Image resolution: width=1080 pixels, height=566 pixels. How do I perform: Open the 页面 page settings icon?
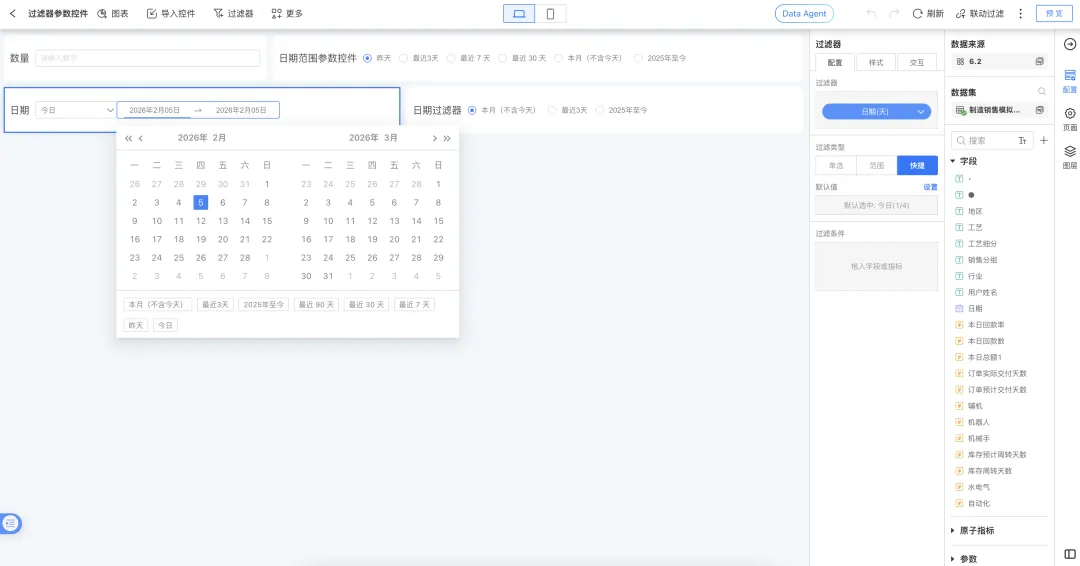tap(1070, 118)
